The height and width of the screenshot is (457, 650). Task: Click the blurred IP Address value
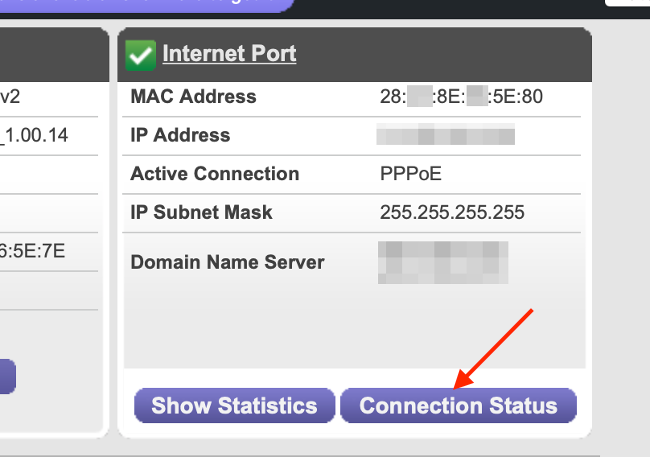[445, 135]
